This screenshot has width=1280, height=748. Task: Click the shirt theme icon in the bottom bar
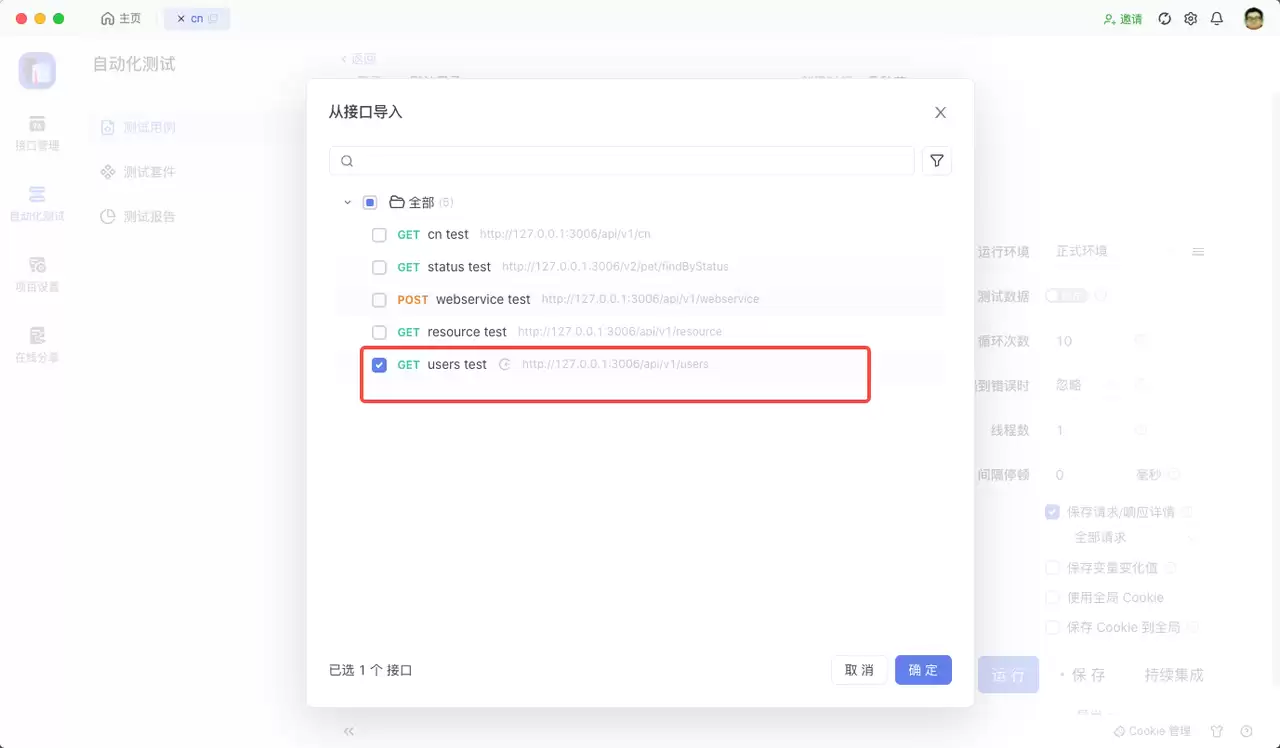point(1217,732)
